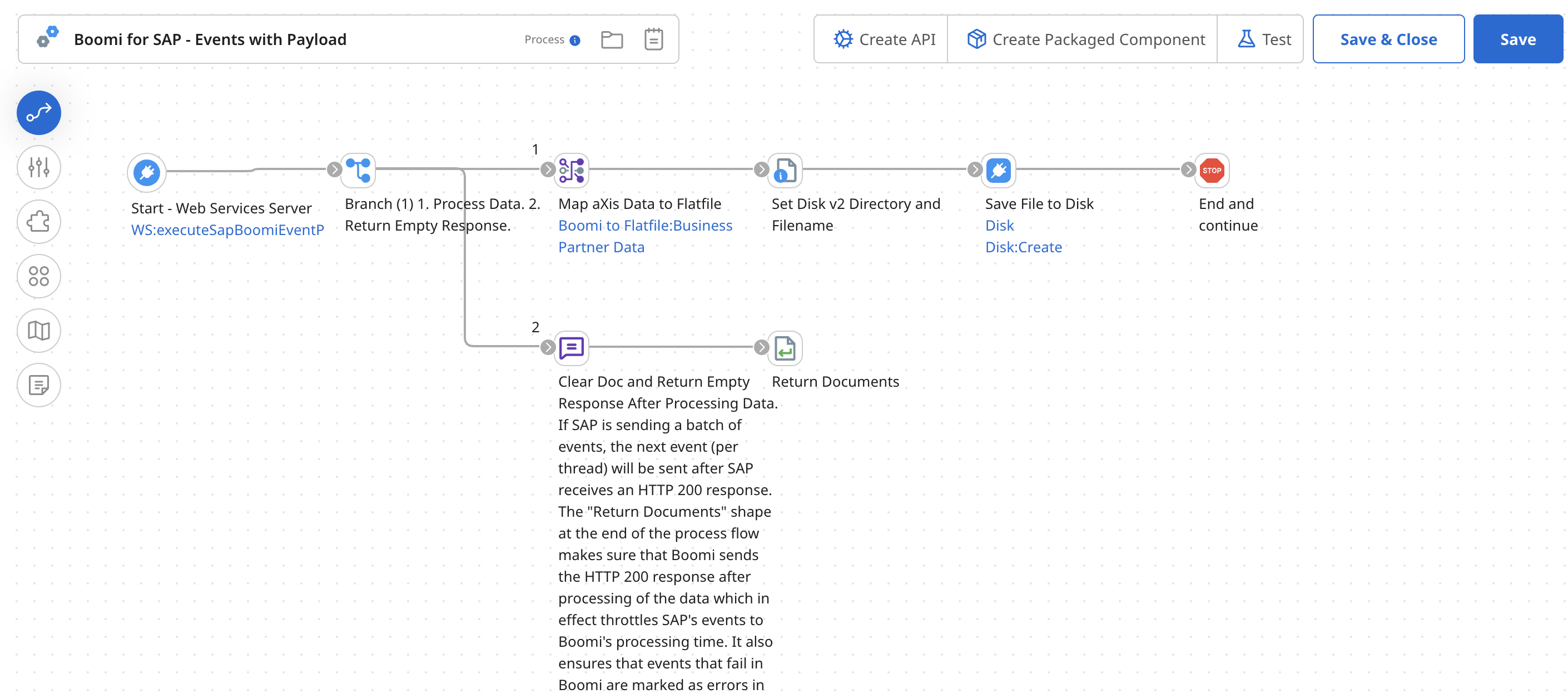Click the Set Disk v2 Directory shape
Screen dimensions: 1568x699
point(785,171)
